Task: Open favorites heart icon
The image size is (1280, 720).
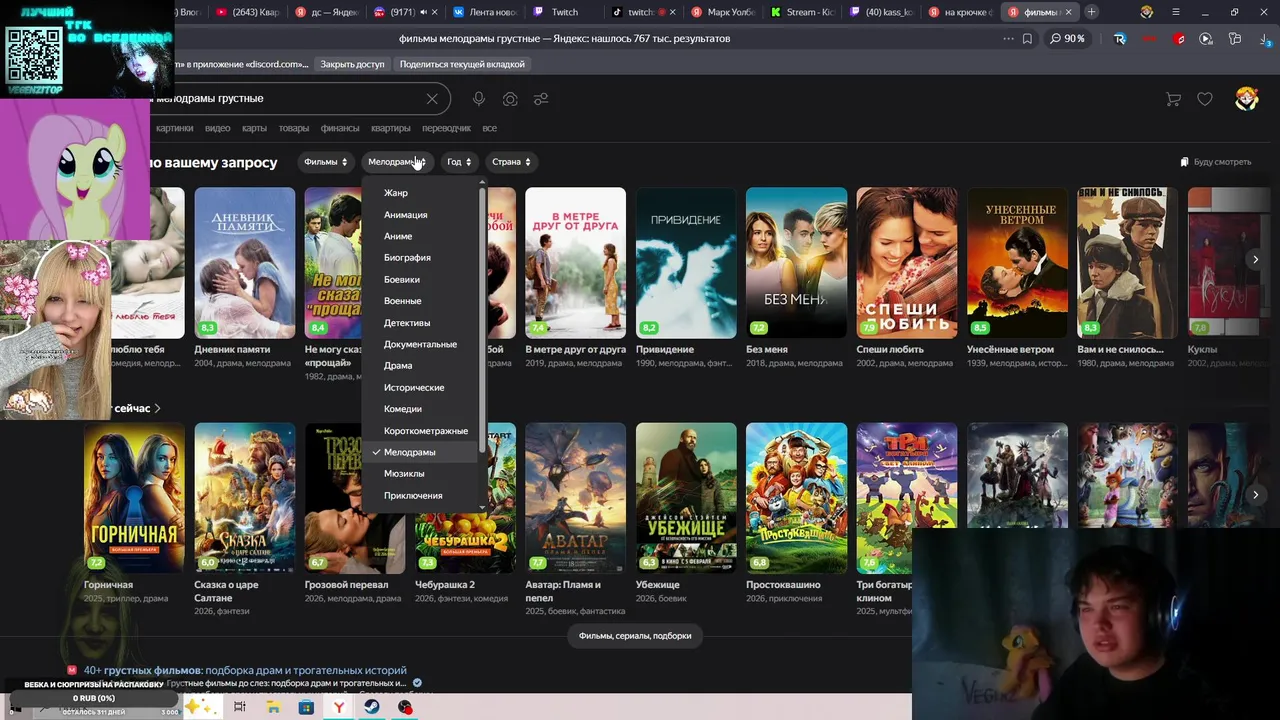Action: [x=1205, y=99]
